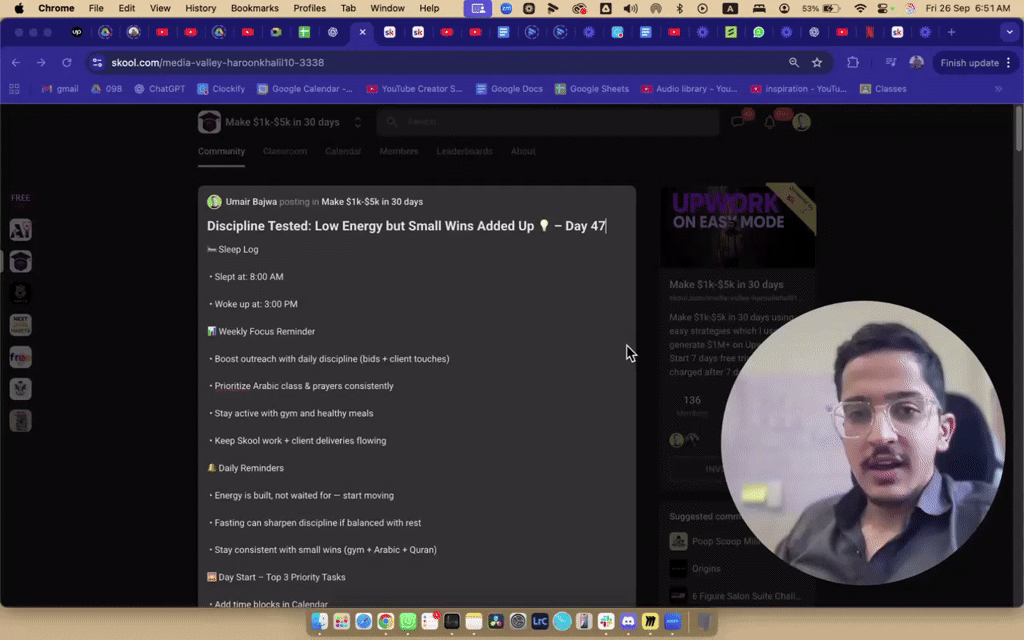This screenshot has height=640, width=1024.
Task: Open the History menu
Action: pos(200,8)
